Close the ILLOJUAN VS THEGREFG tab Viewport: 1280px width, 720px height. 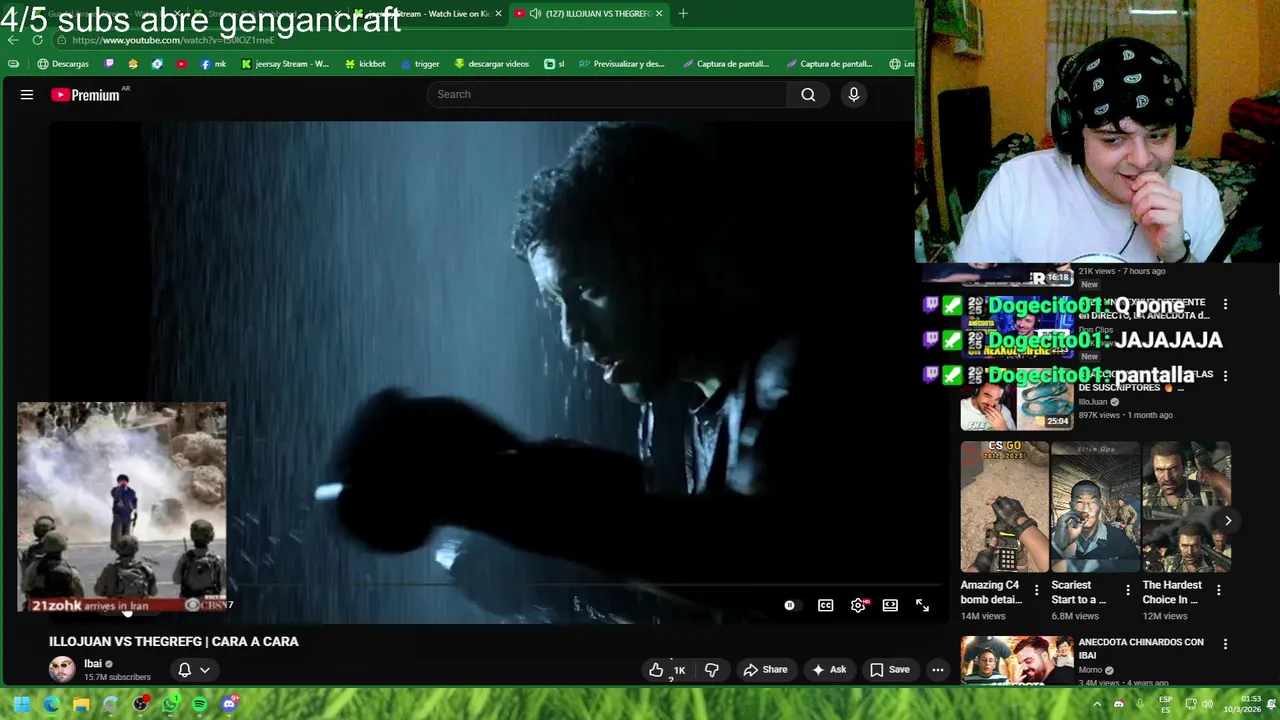click(x=659, y=13)
